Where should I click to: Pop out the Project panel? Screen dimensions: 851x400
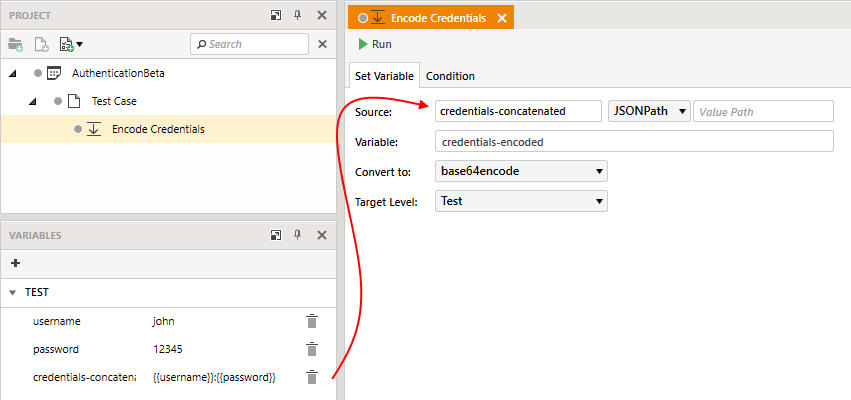tap(276, 15)
